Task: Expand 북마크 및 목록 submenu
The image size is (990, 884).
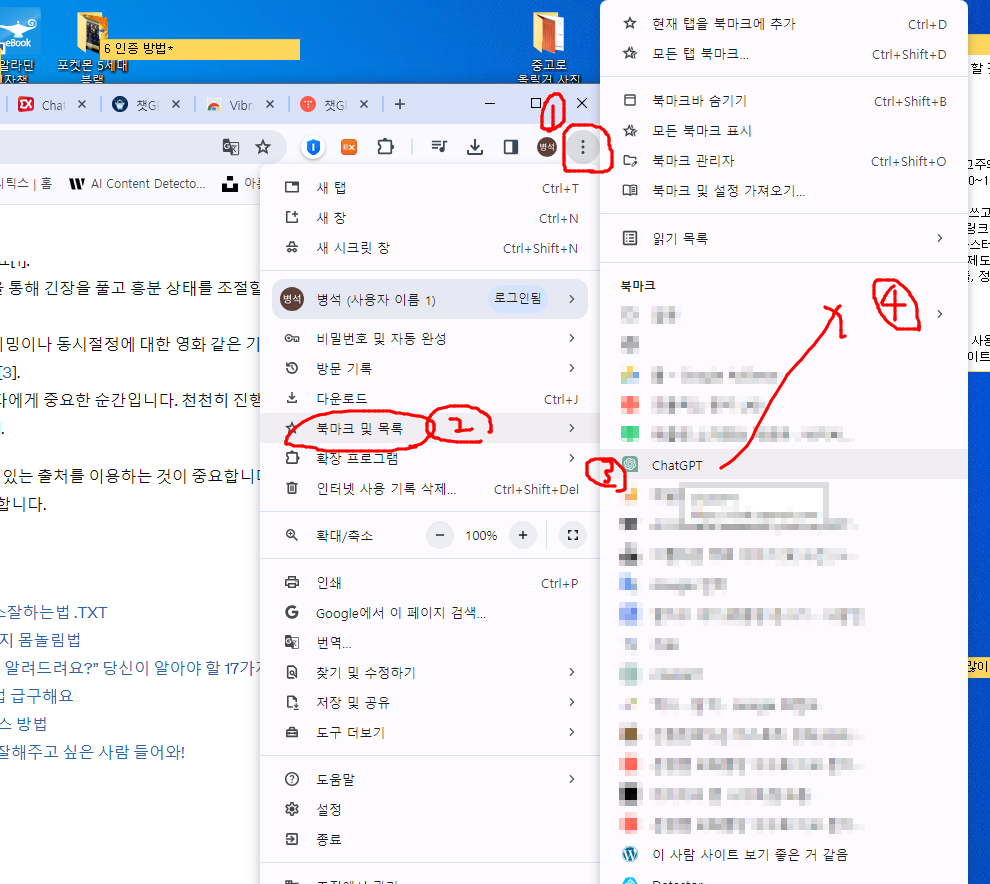Action: 430,428
